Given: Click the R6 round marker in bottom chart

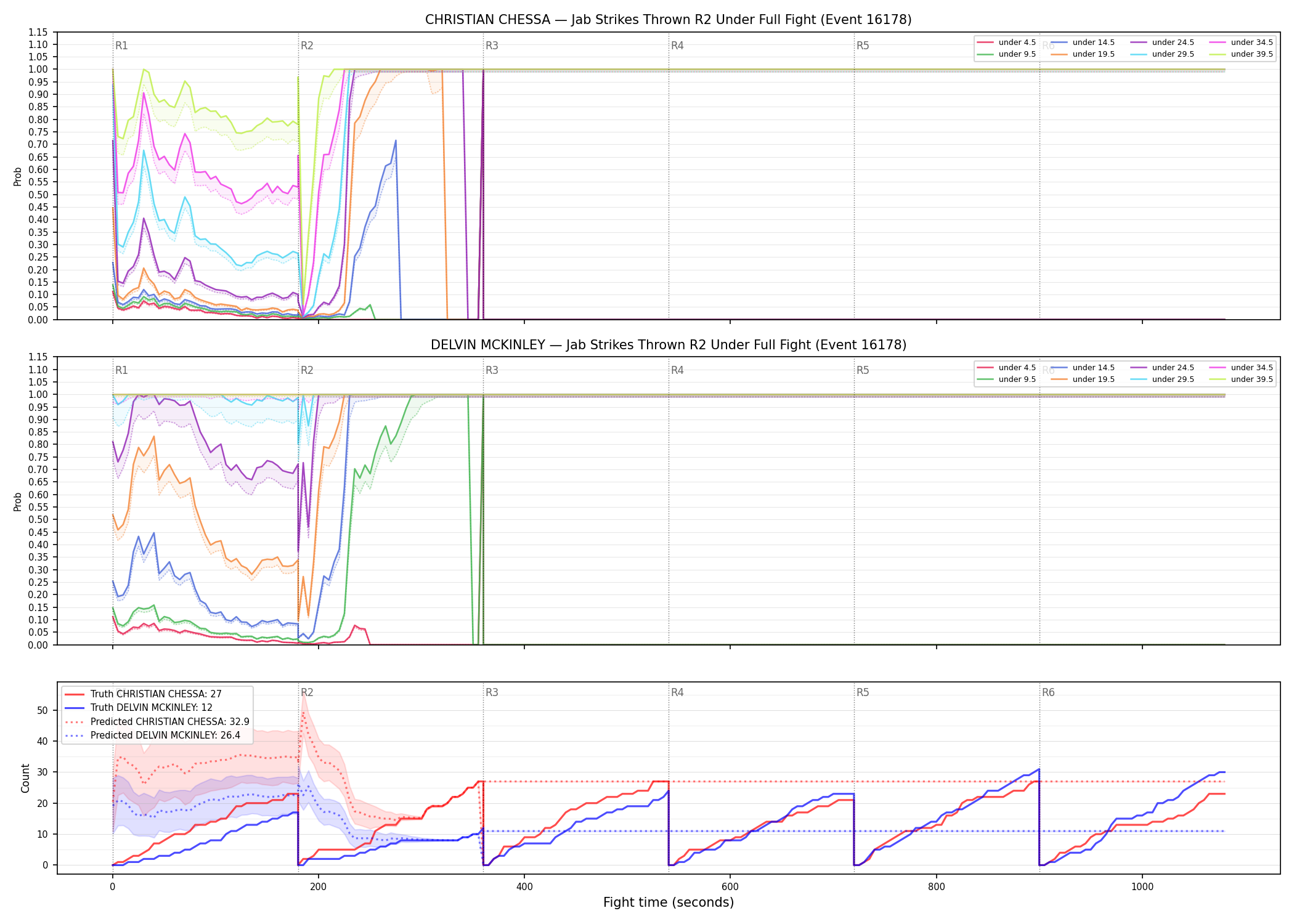Looking at the screenshot, I should [x=1048, y=692].
